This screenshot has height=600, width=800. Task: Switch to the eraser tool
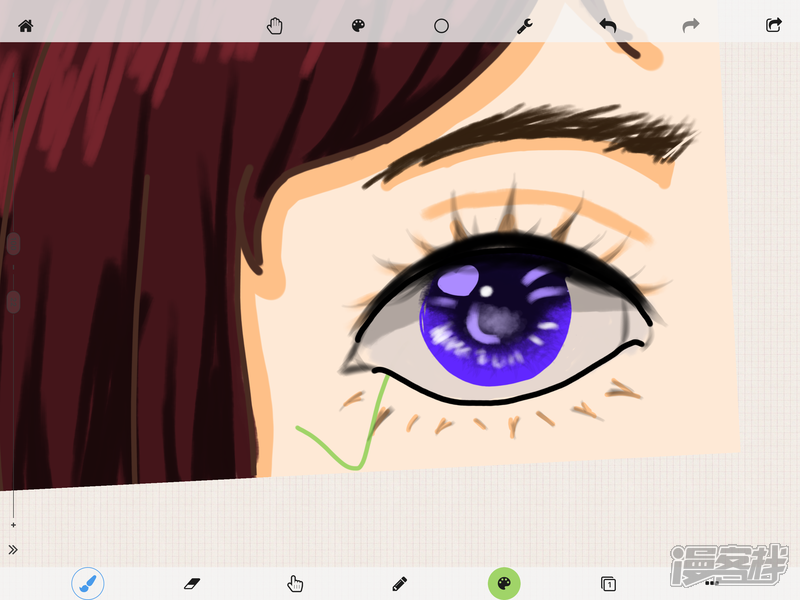[192, 583]
